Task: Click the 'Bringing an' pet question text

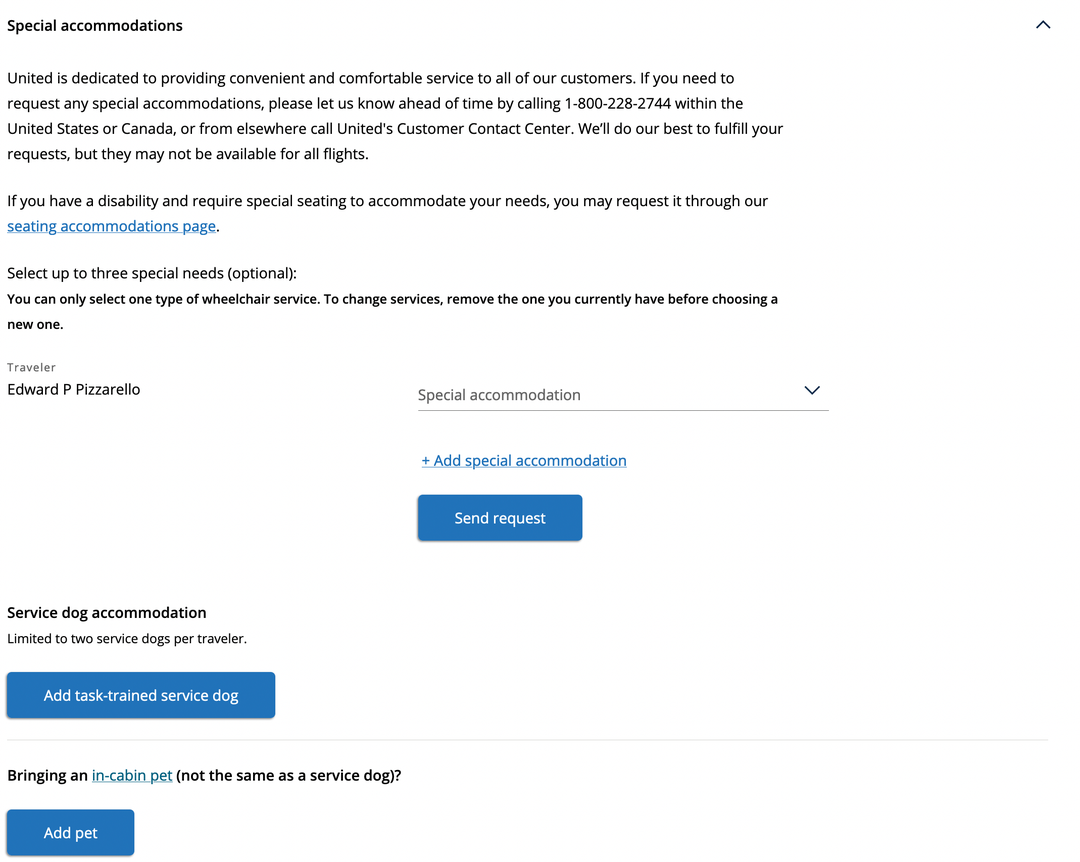Action: (x=204, y=775)
